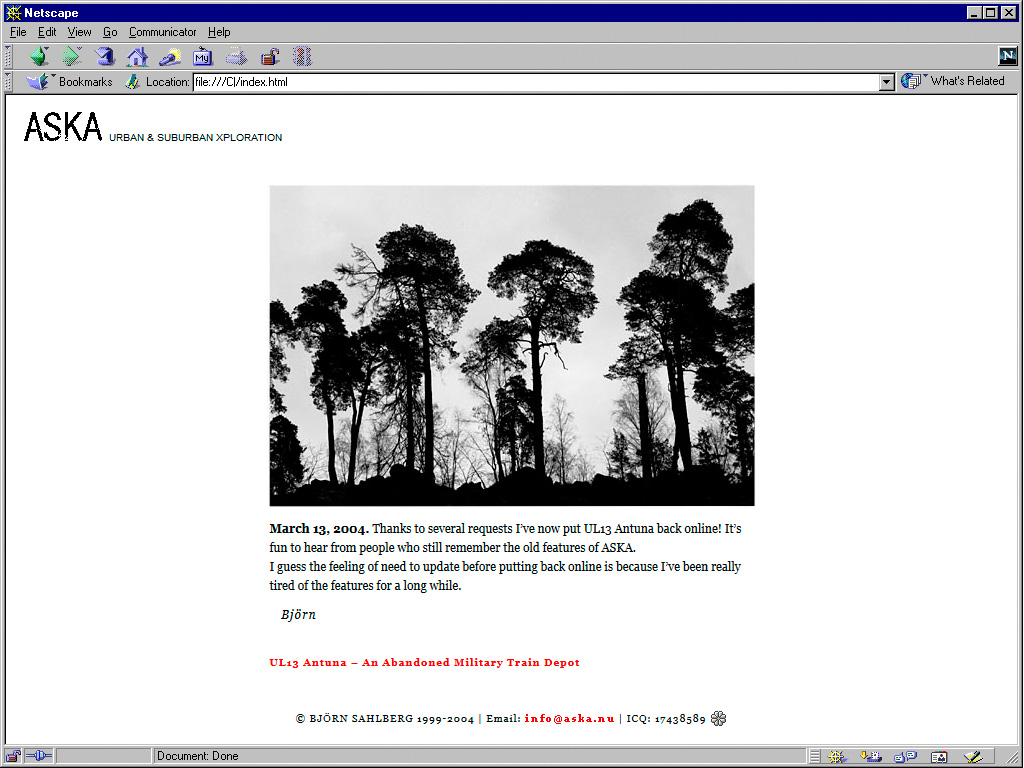Viewport: 1024px width, 768px height.
Task: Open the View menu
Action: 79,32
